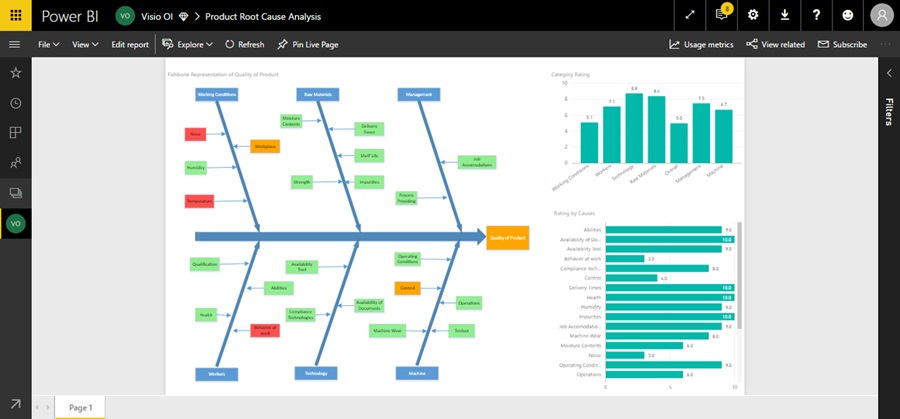Open Recent clock icon in sidebar
The height and width of the screenshot is (419, 900).
coord(15,103)
